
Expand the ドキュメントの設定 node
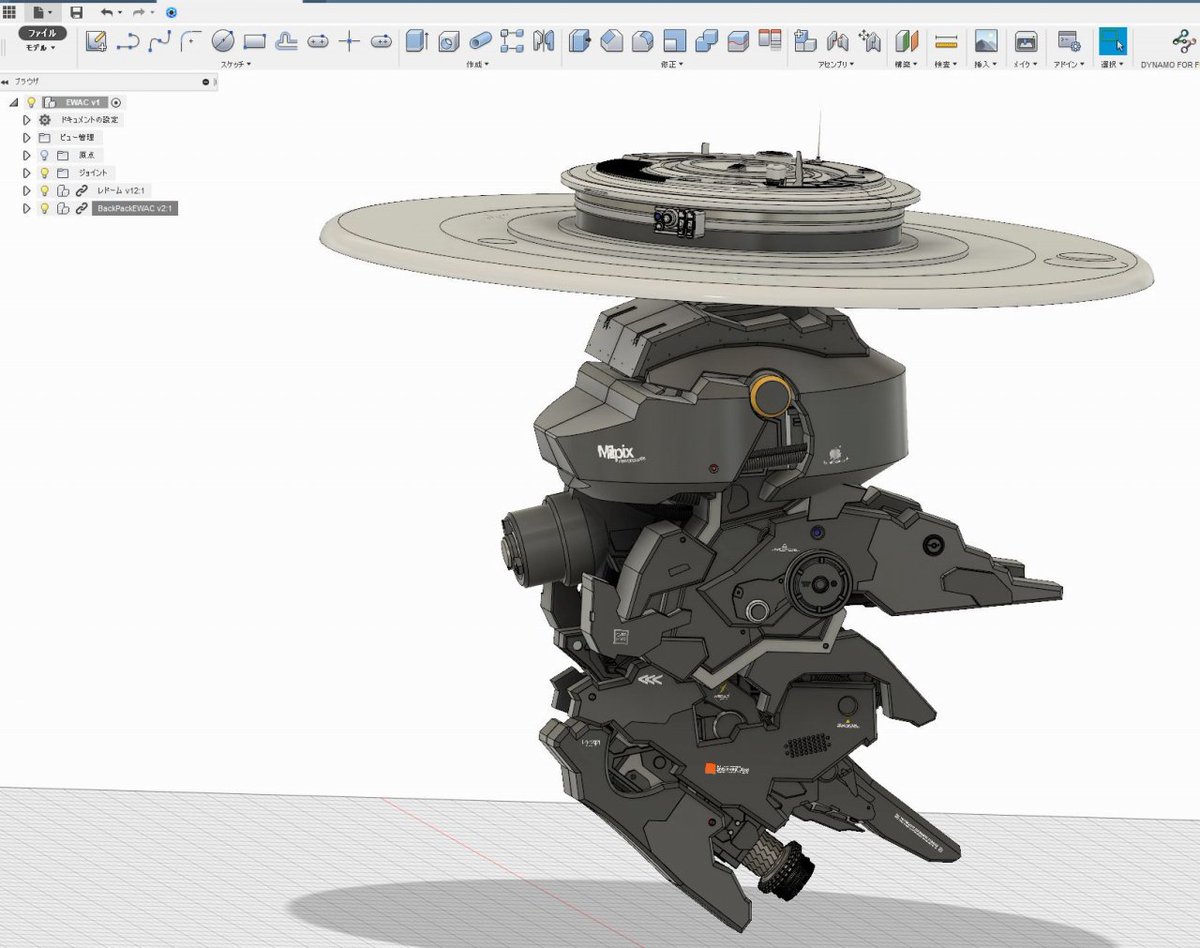(27, 120)
